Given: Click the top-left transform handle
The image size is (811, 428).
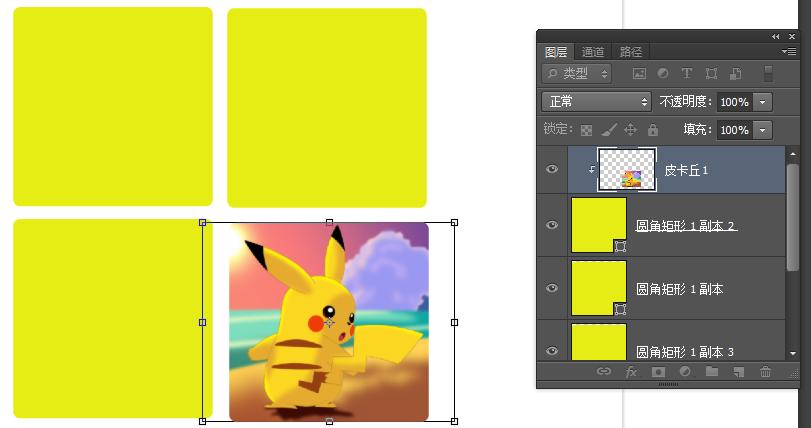Looking at the screenshot, I should (203, 222).
